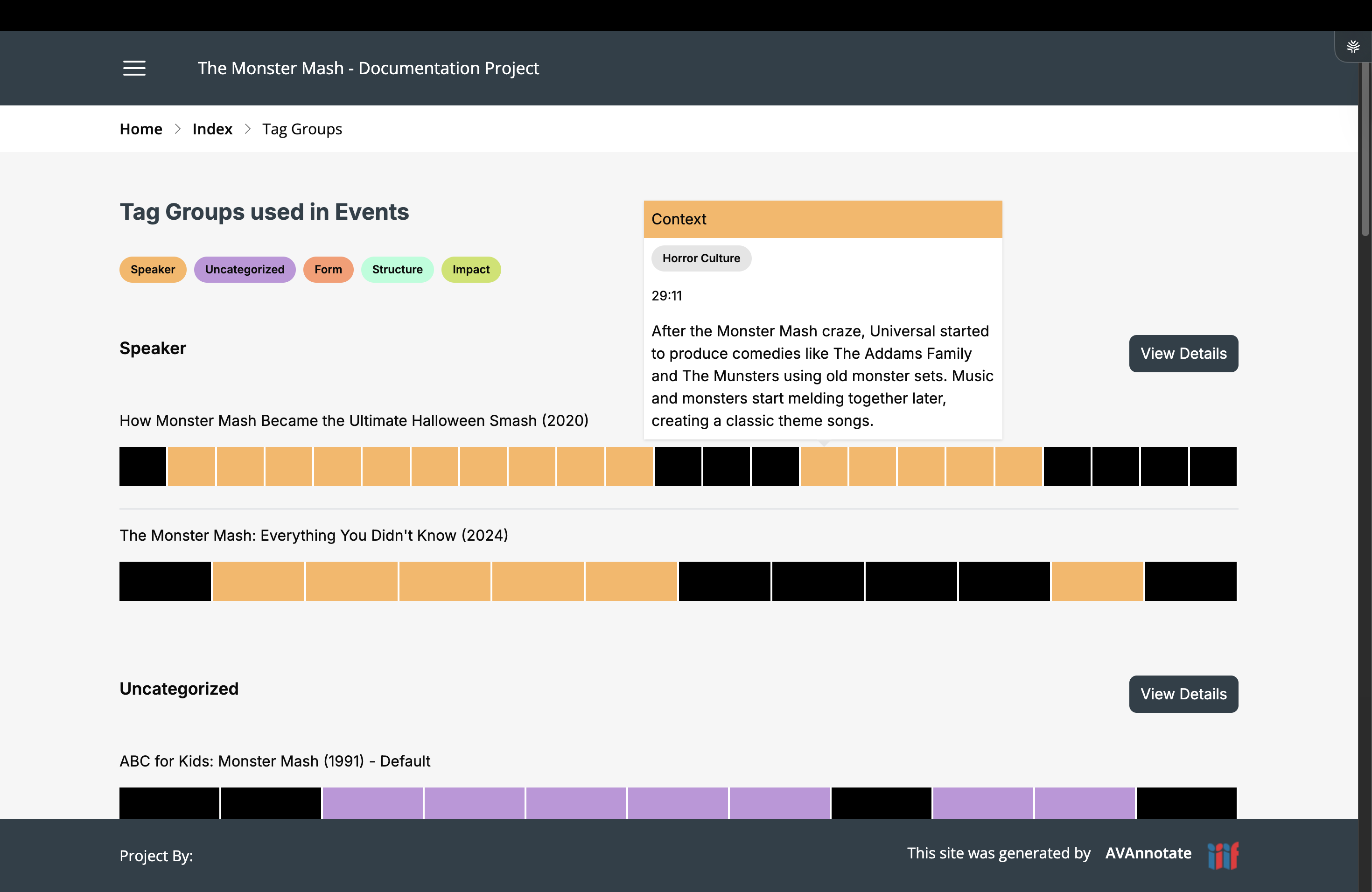This screenshot has width=1372, height=892.
Task: Click last orange segment in 2024 timeline
Action: [x=1097, y=581]
